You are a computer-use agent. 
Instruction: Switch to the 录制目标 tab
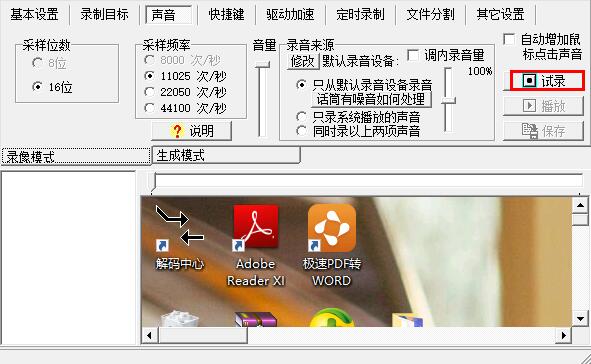pos(104,15)
